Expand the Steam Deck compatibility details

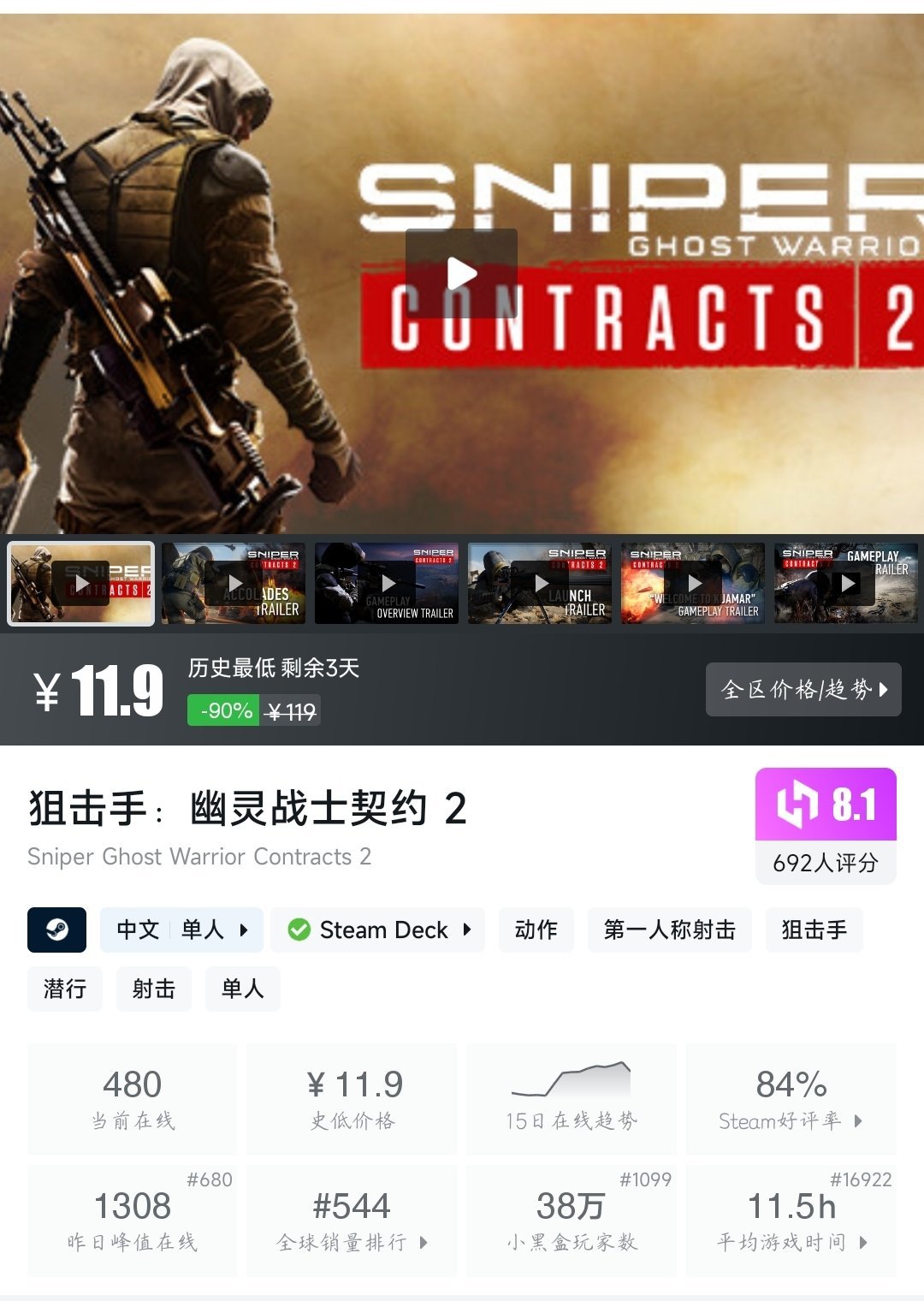(x=378, y=930)
